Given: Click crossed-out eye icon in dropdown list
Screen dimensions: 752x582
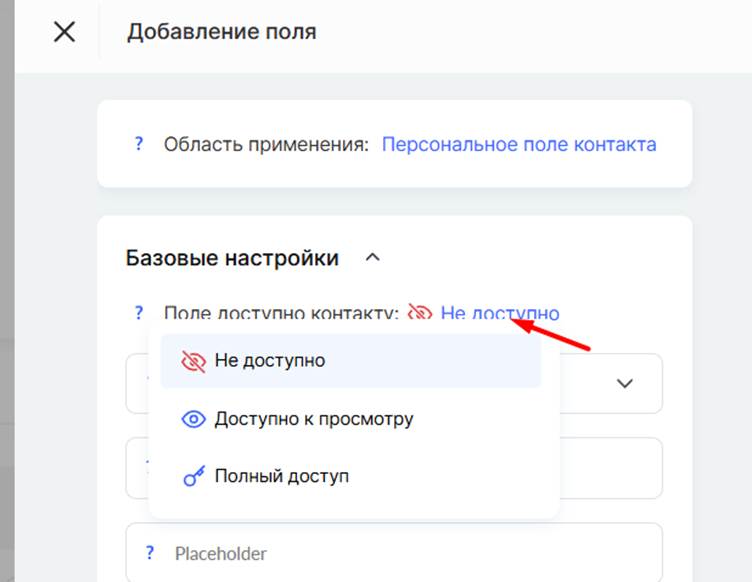Looking at the screenshot, I should pyautogui.click(x=193, y=361).
